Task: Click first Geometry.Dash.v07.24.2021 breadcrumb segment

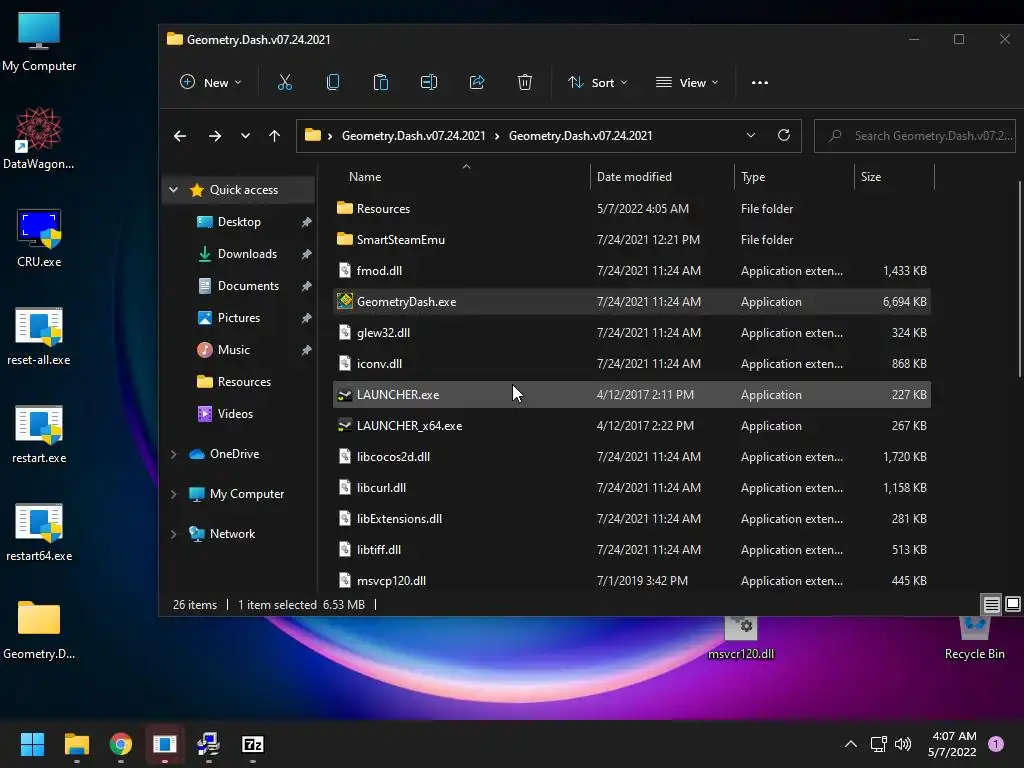Action: pos(413,136)
